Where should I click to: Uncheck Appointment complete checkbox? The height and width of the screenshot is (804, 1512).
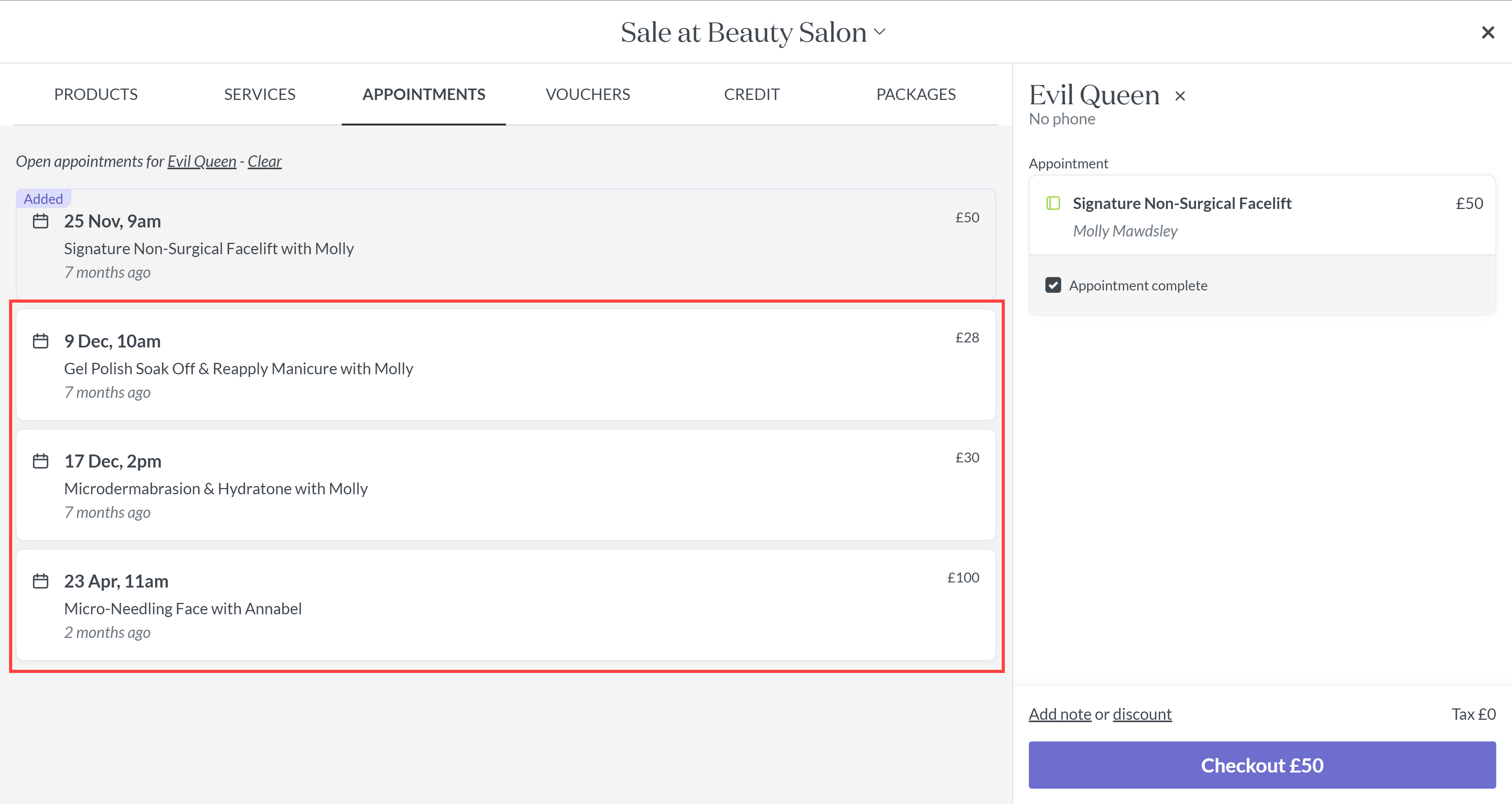pyautogui.click(x=1053, y=286)
